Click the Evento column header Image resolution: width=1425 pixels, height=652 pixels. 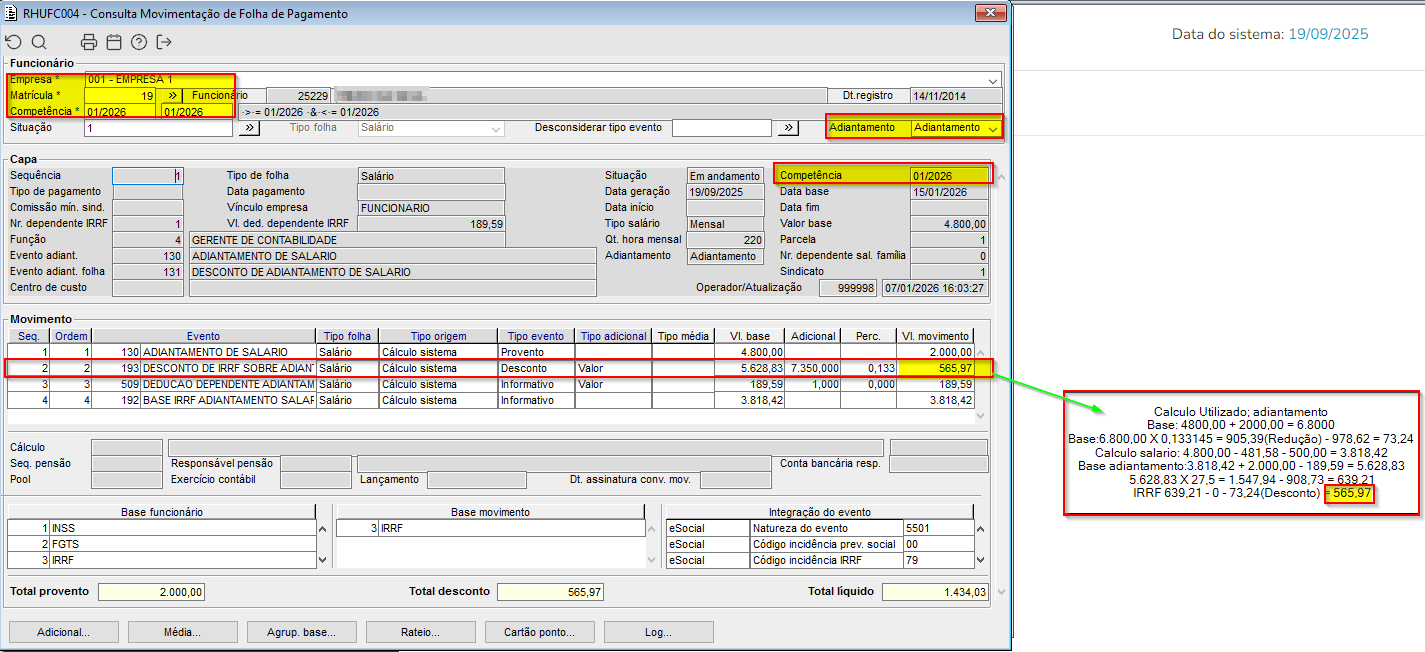click(x=203, y=336)
